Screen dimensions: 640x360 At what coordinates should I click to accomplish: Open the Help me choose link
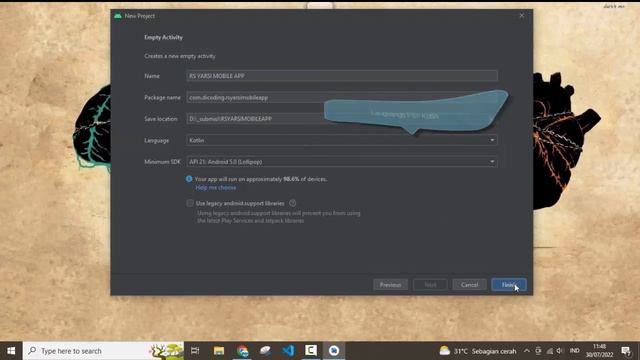216,188
